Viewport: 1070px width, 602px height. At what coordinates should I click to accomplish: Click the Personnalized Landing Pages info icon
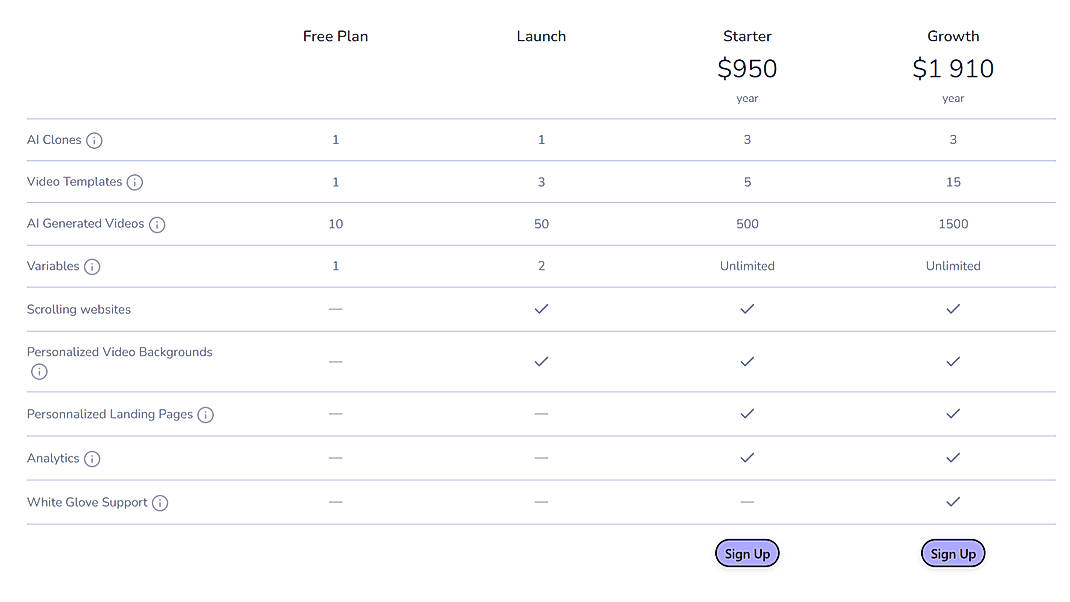point(205,414)
